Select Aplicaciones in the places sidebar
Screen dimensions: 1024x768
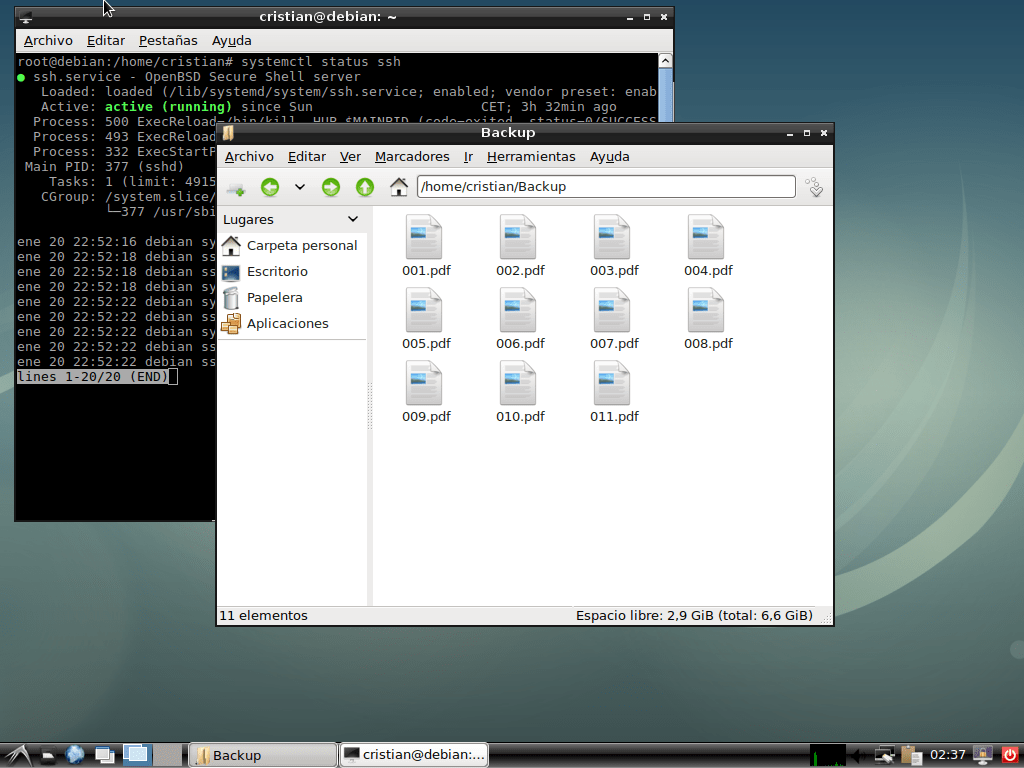287,324
